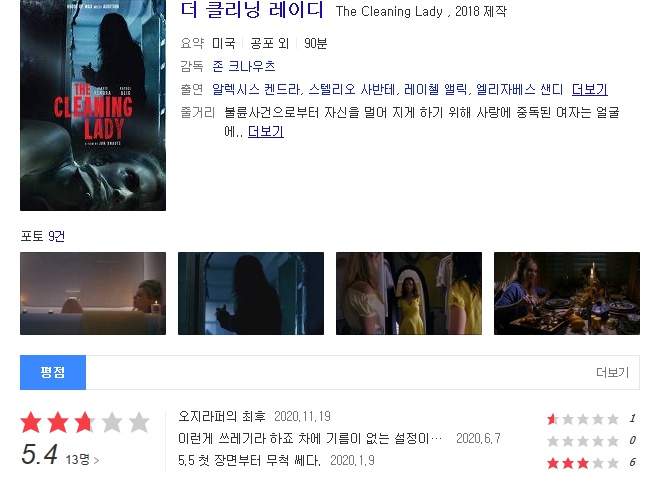
Task: Open review 오지라퍼의 최후
Action: point(222,416)
